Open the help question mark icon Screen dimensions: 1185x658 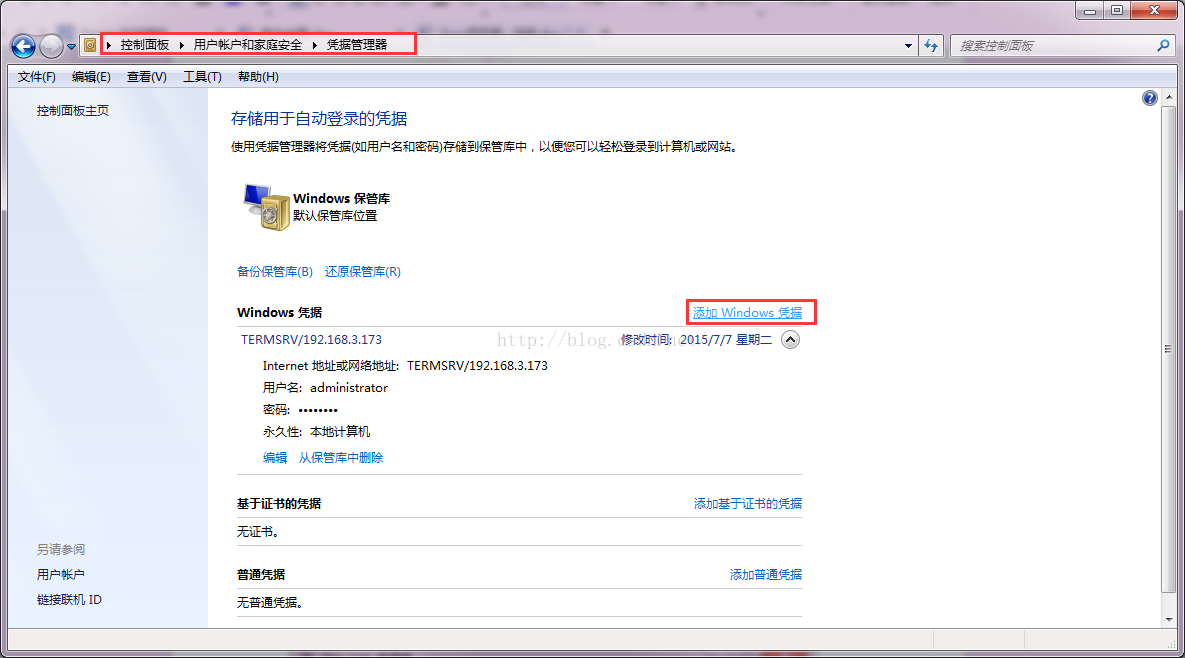pyautogui.click(x=1149, y=98)
